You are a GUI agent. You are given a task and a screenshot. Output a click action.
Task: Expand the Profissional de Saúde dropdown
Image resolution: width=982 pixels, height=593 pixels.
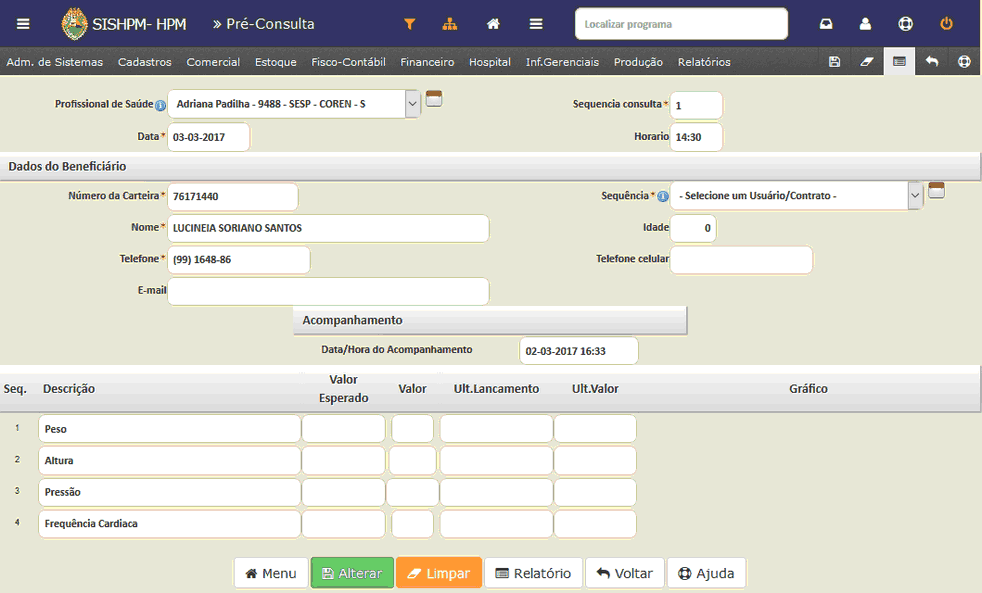point(412,104)
